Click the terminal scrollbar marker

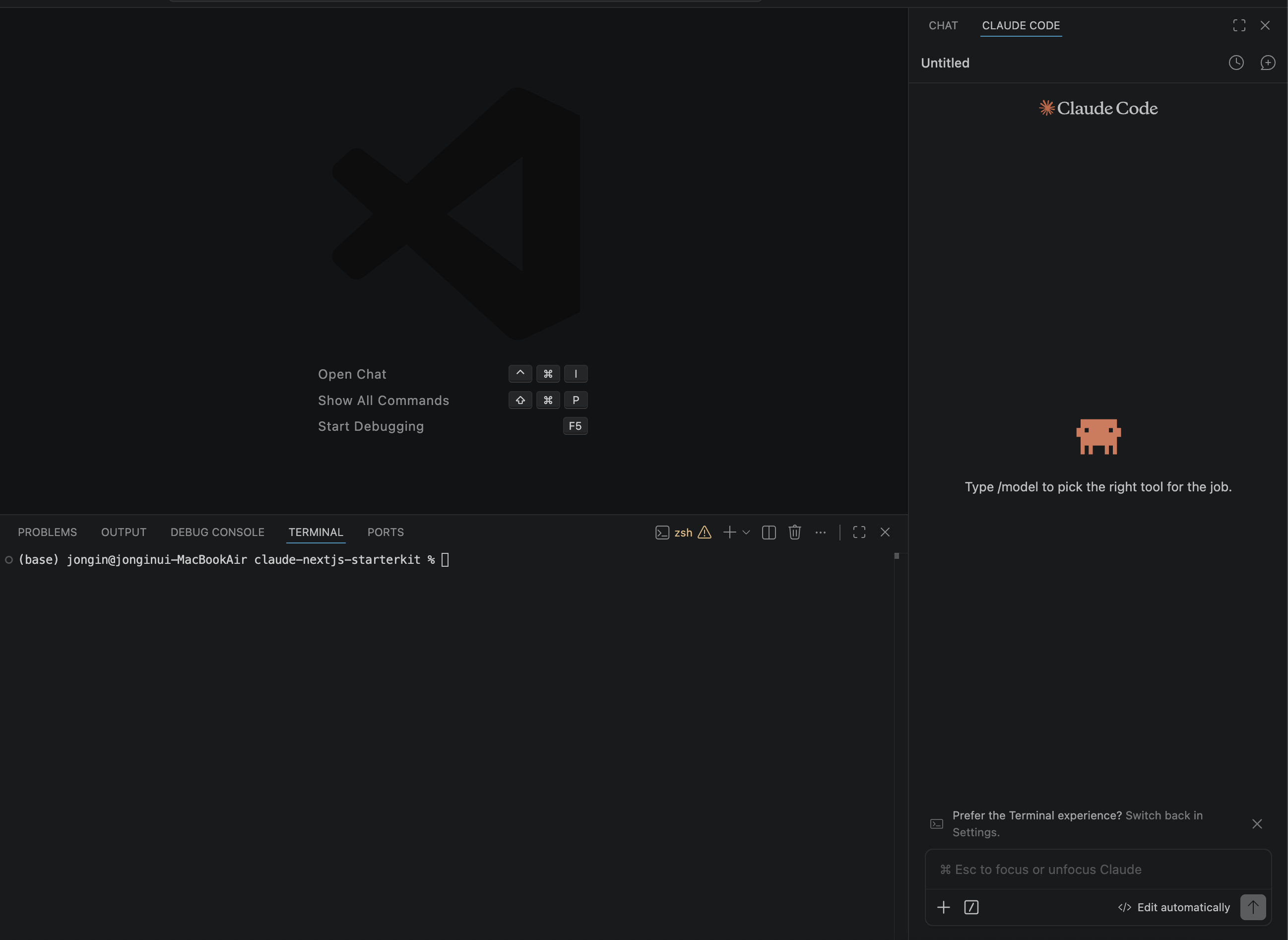click(x=897, y=556)
